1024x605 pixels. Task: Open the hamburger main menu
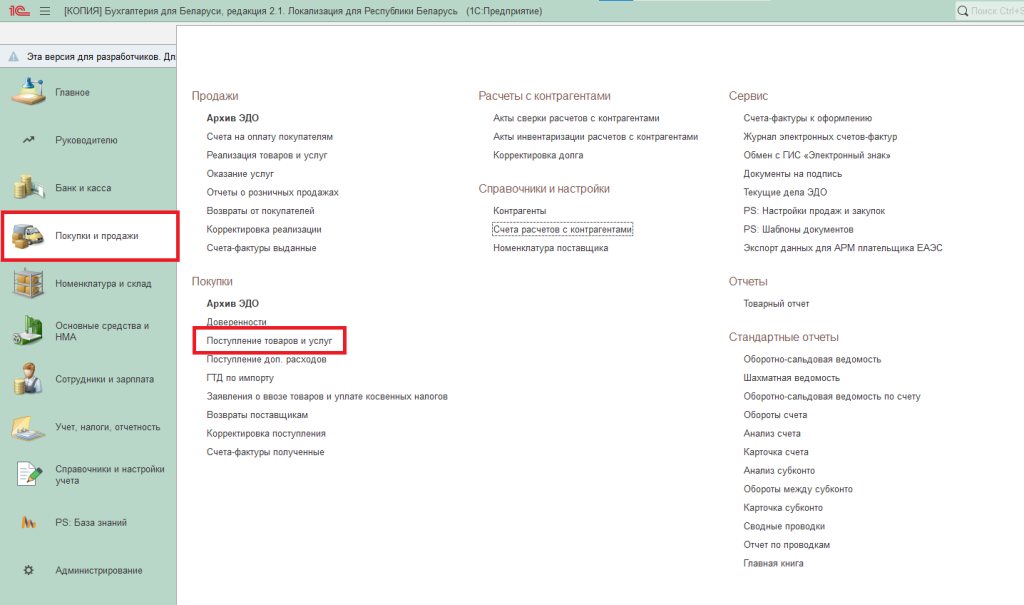[44, 11]
